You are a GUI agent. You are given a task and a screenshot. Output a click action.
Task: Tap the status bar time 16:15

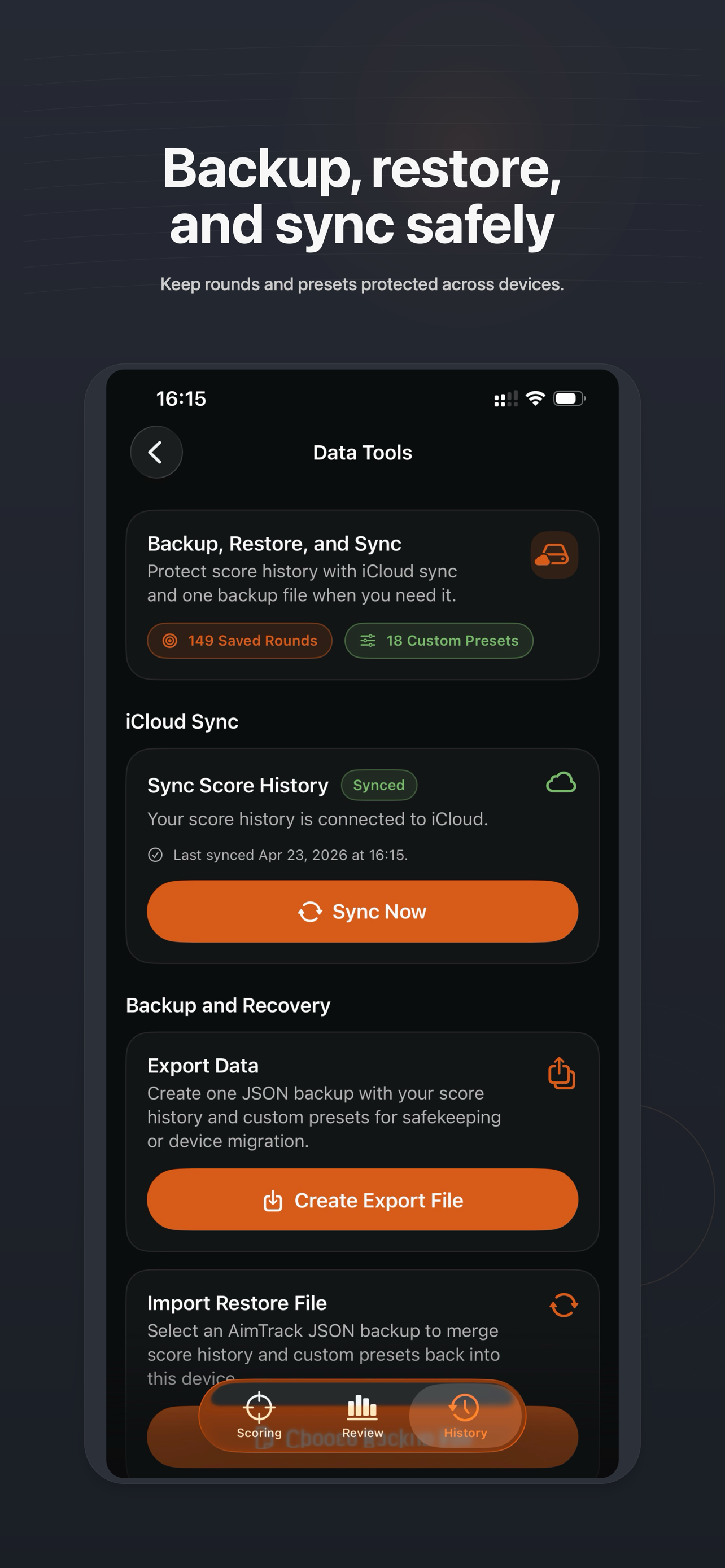[x=181, y=398]
